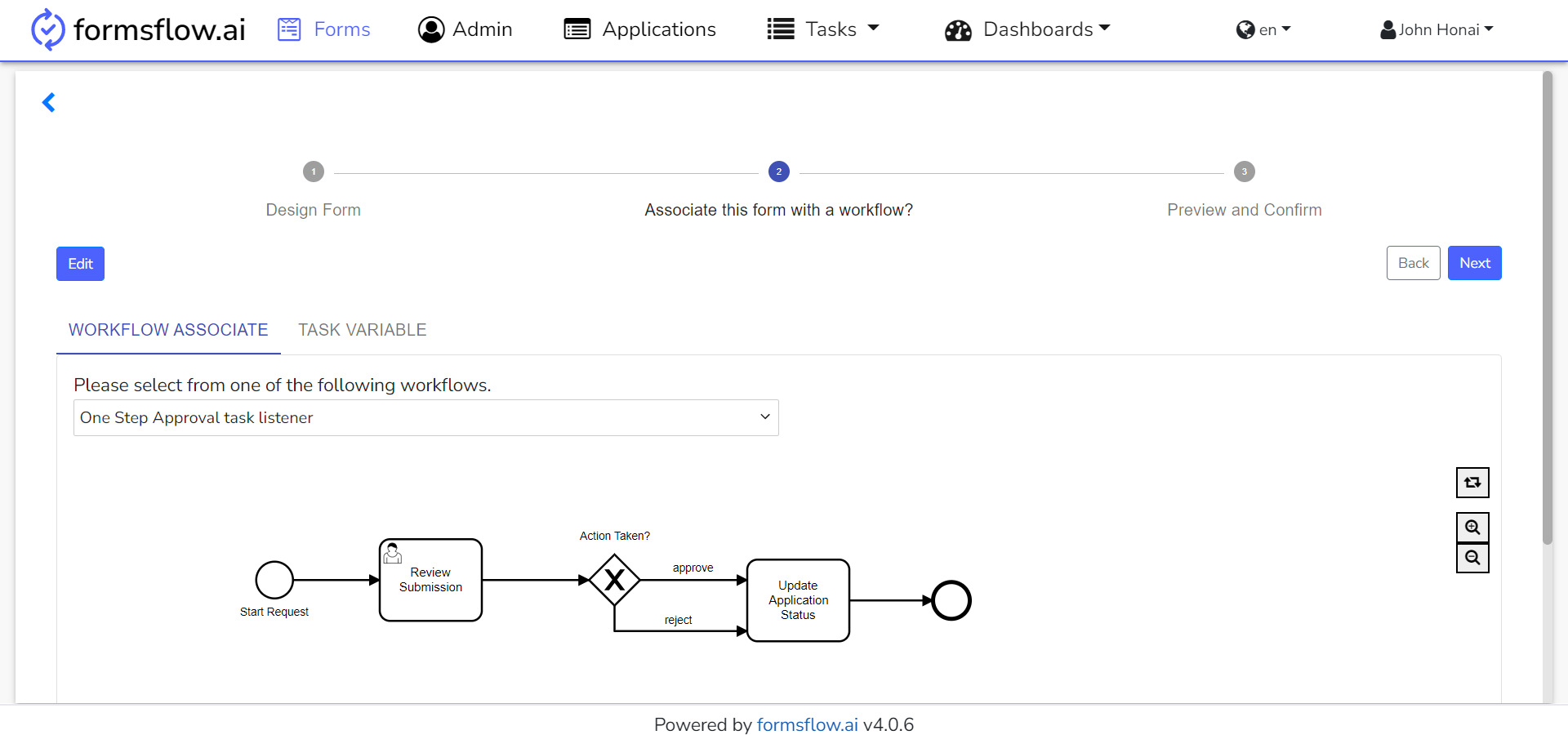The image size is (1568, 735).
Task: Open the workflow selection dropdown
Action: pos(426,417)
